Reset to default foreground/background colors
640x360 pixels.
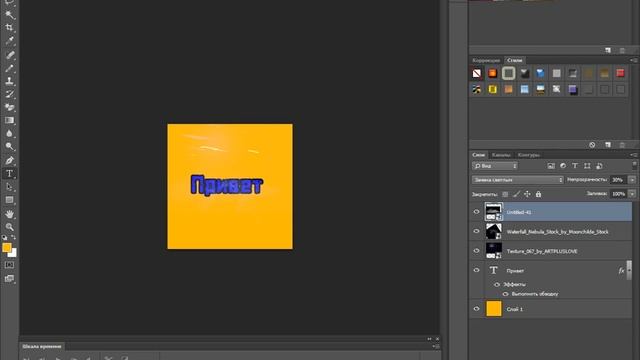pos(4,237)
